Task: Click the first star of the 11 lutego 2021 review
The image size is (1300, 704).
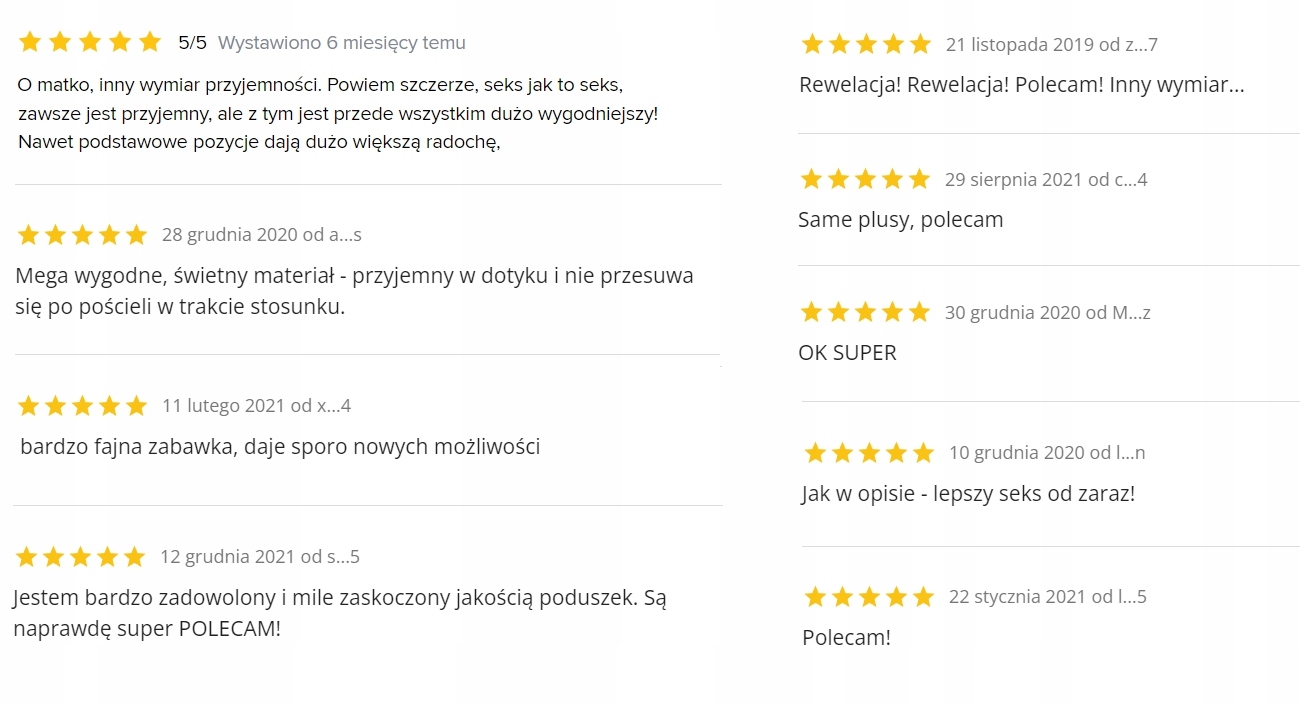Action: pyautogui.click(x=28, y=406)
